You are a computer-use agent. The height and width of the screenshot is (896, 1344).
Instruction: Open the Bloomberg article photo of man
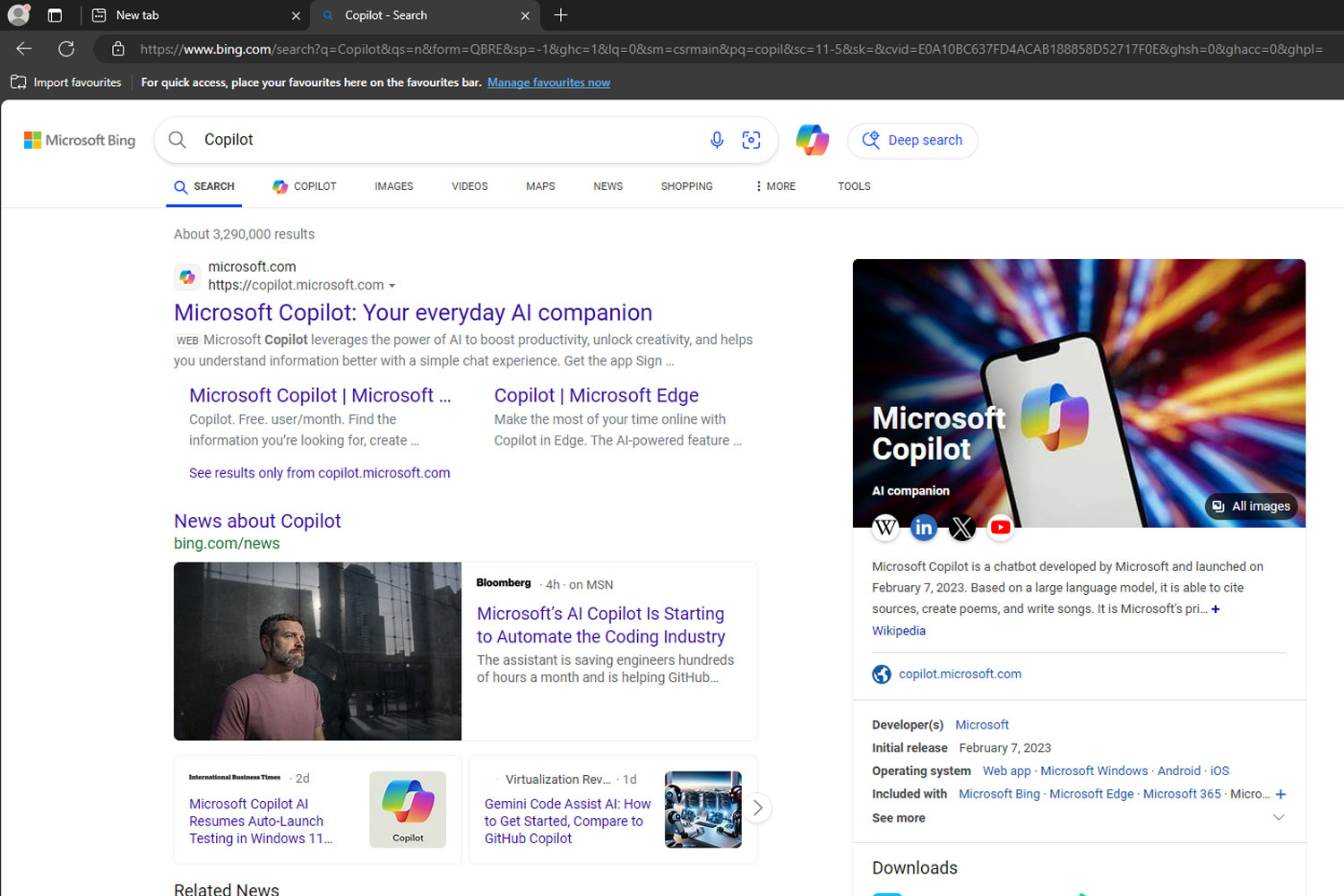(317, 651)
